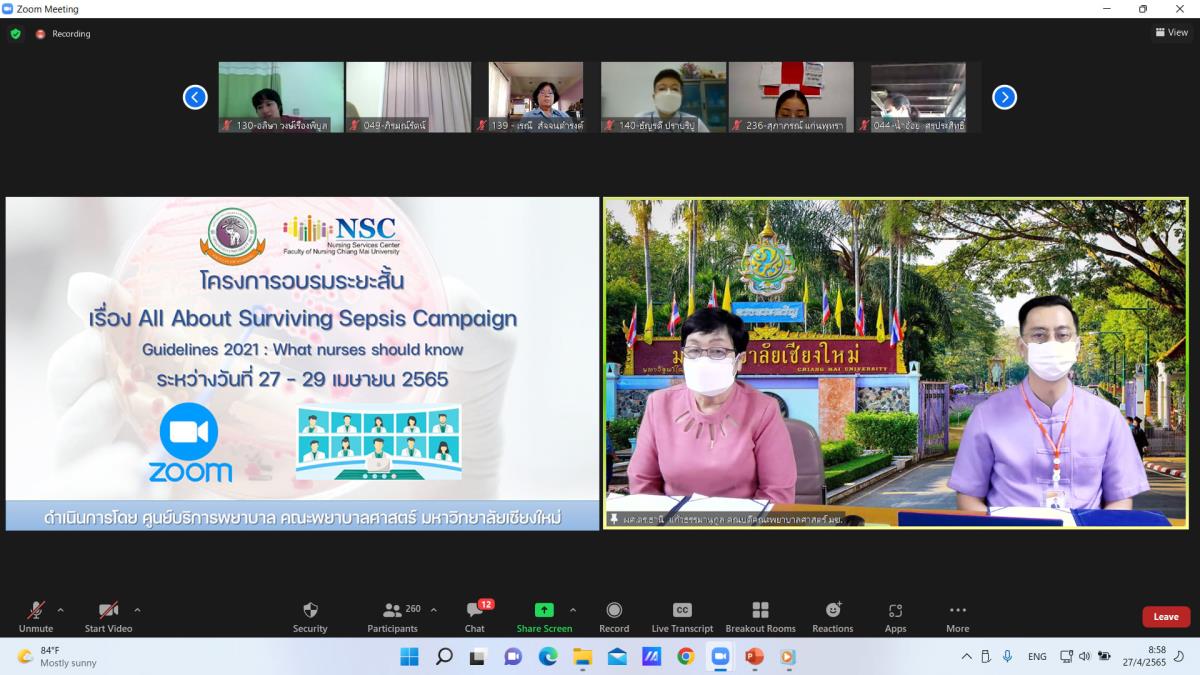Open the weather widget showing 84°F

[58, 657]
